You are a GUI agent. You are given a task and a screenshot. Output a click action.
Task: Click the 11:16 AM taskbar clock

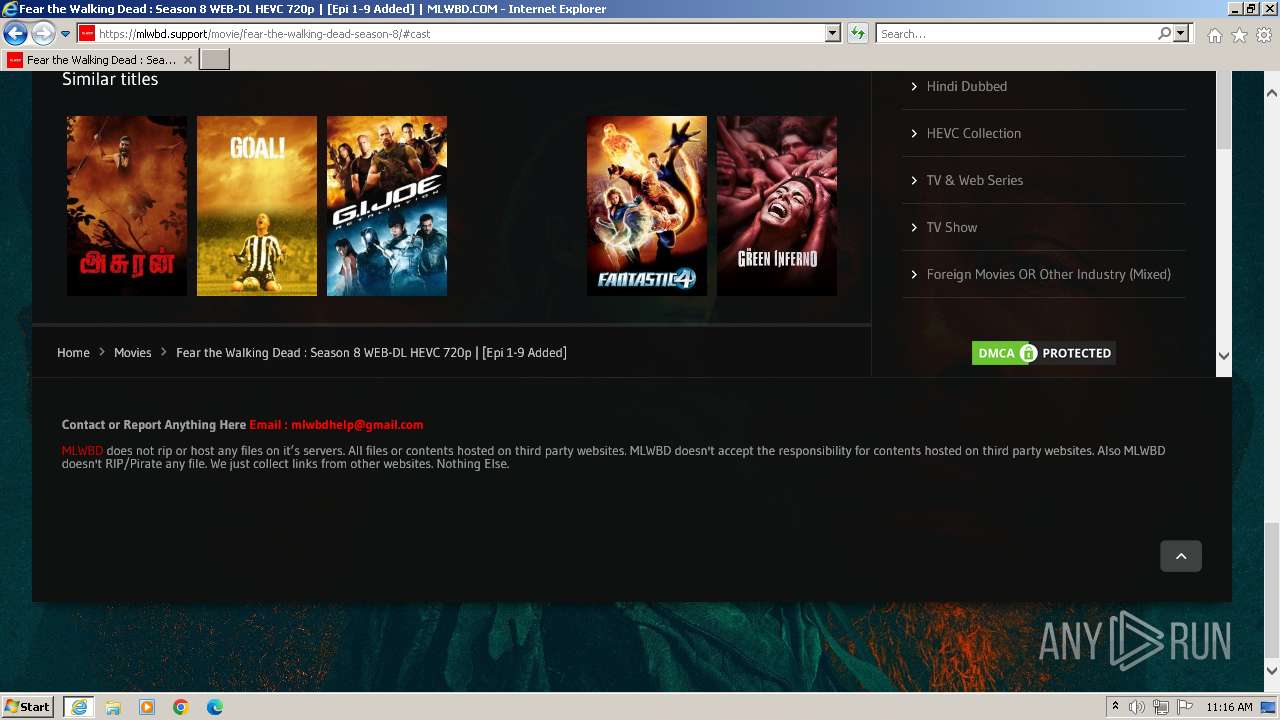[1229, 707]
